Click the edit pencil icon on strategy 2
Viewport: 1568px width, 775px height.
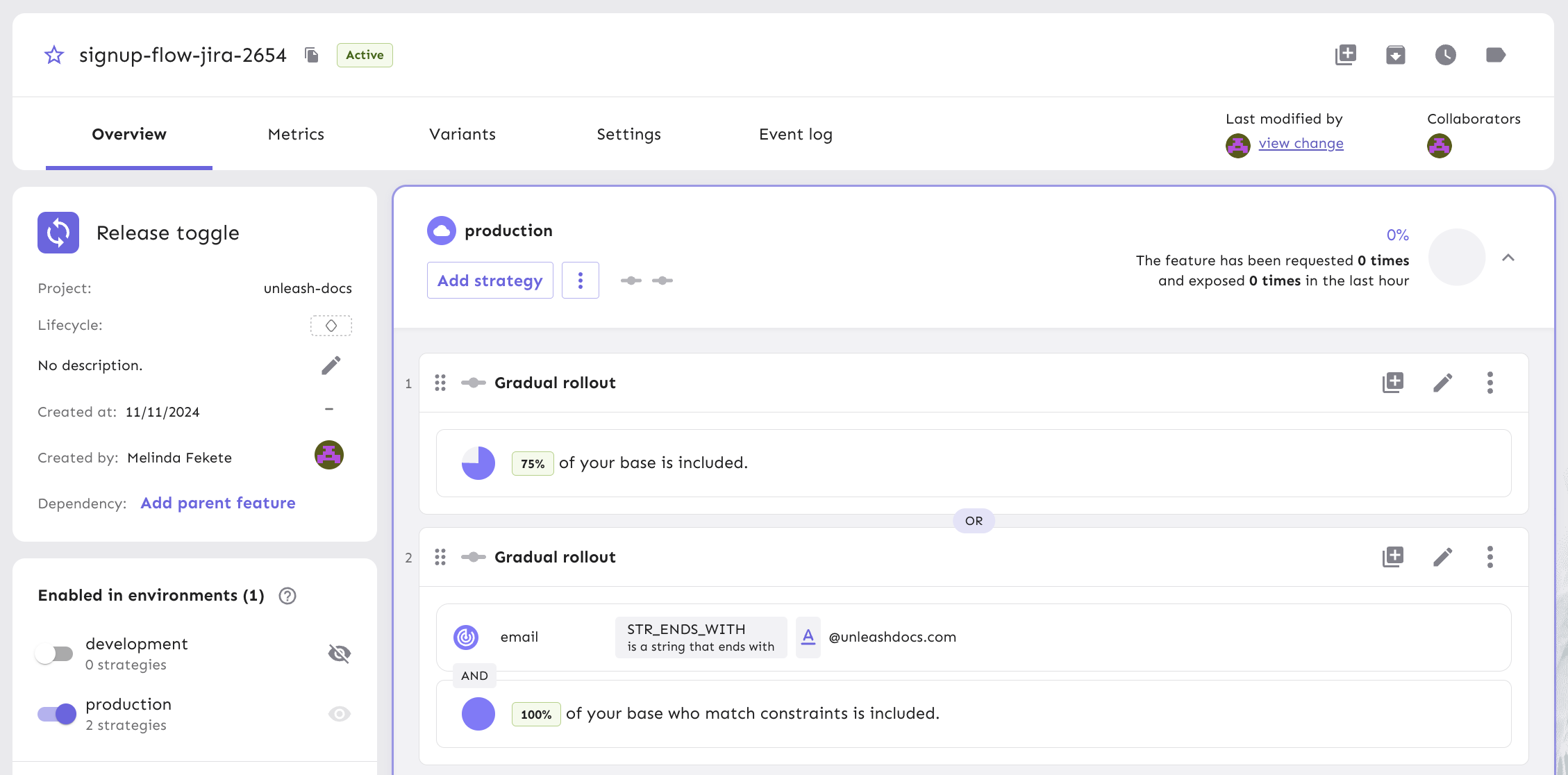click(x=1442, y=556)
